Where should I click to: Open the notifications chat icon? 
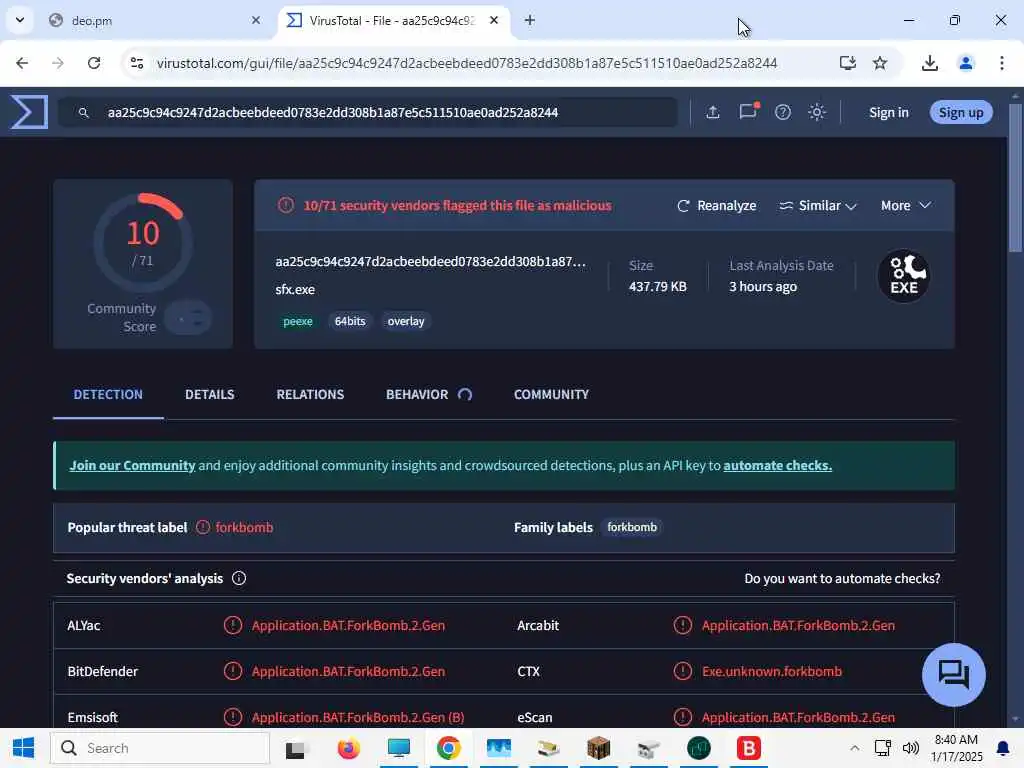(748, 112)
